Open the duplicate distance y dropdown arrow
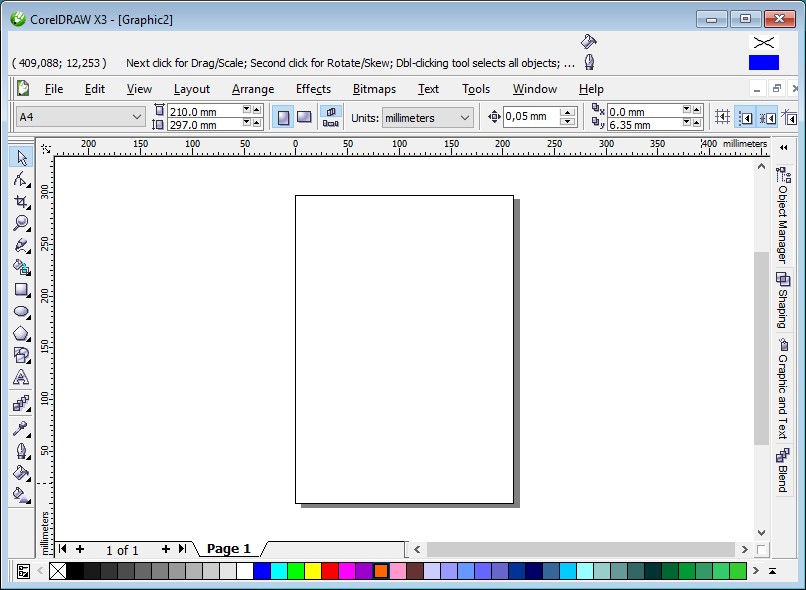Image resolution: width=806 pixels, height=590 pixels. point(686,122)
